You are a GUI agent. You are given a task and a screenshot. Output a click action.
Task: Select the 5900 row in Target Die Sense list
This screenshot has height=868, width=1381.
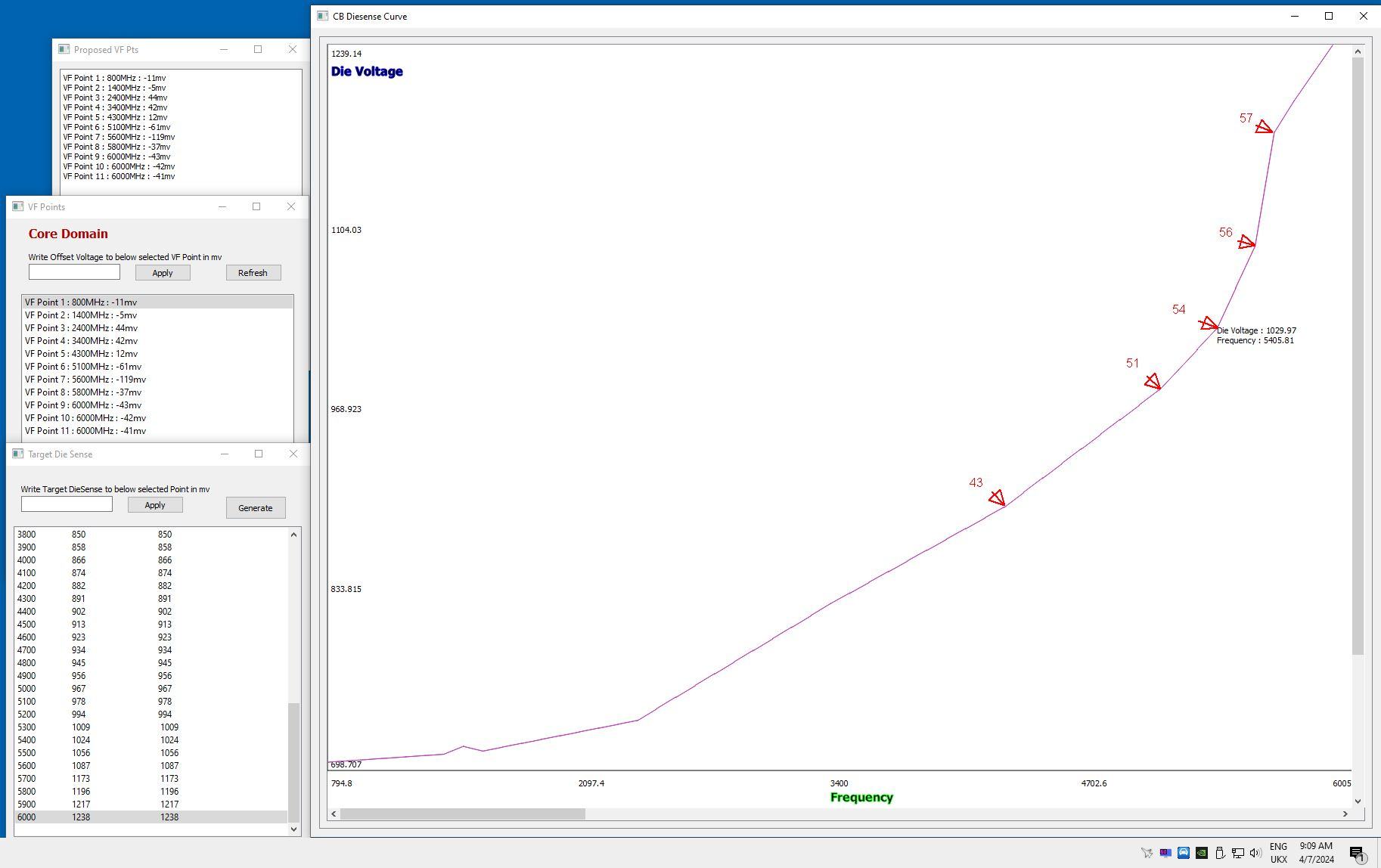(x=151, y=804)
